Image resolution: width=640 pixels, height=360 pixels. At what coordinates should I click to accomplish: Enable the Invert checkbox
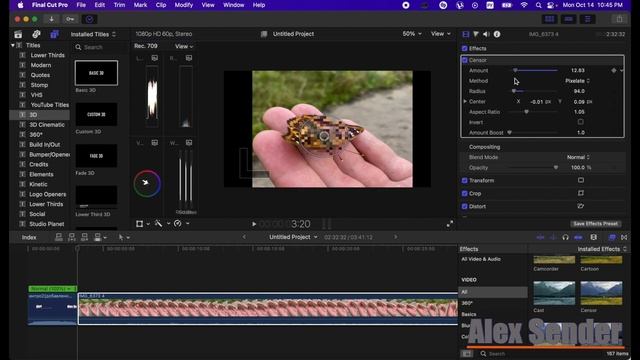[580, 122]
